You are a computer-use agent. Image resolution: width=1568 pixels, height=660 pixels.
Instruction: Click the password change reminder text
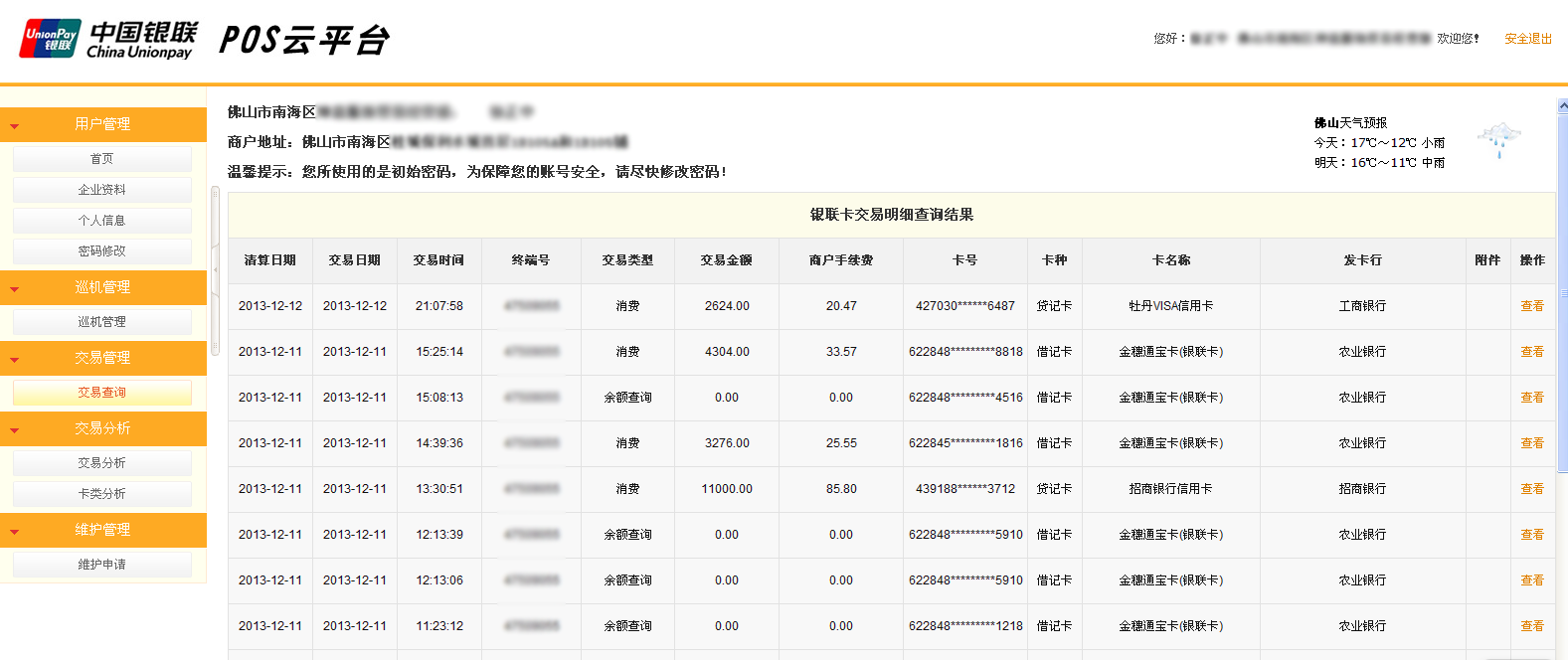(x=477, y=172)
